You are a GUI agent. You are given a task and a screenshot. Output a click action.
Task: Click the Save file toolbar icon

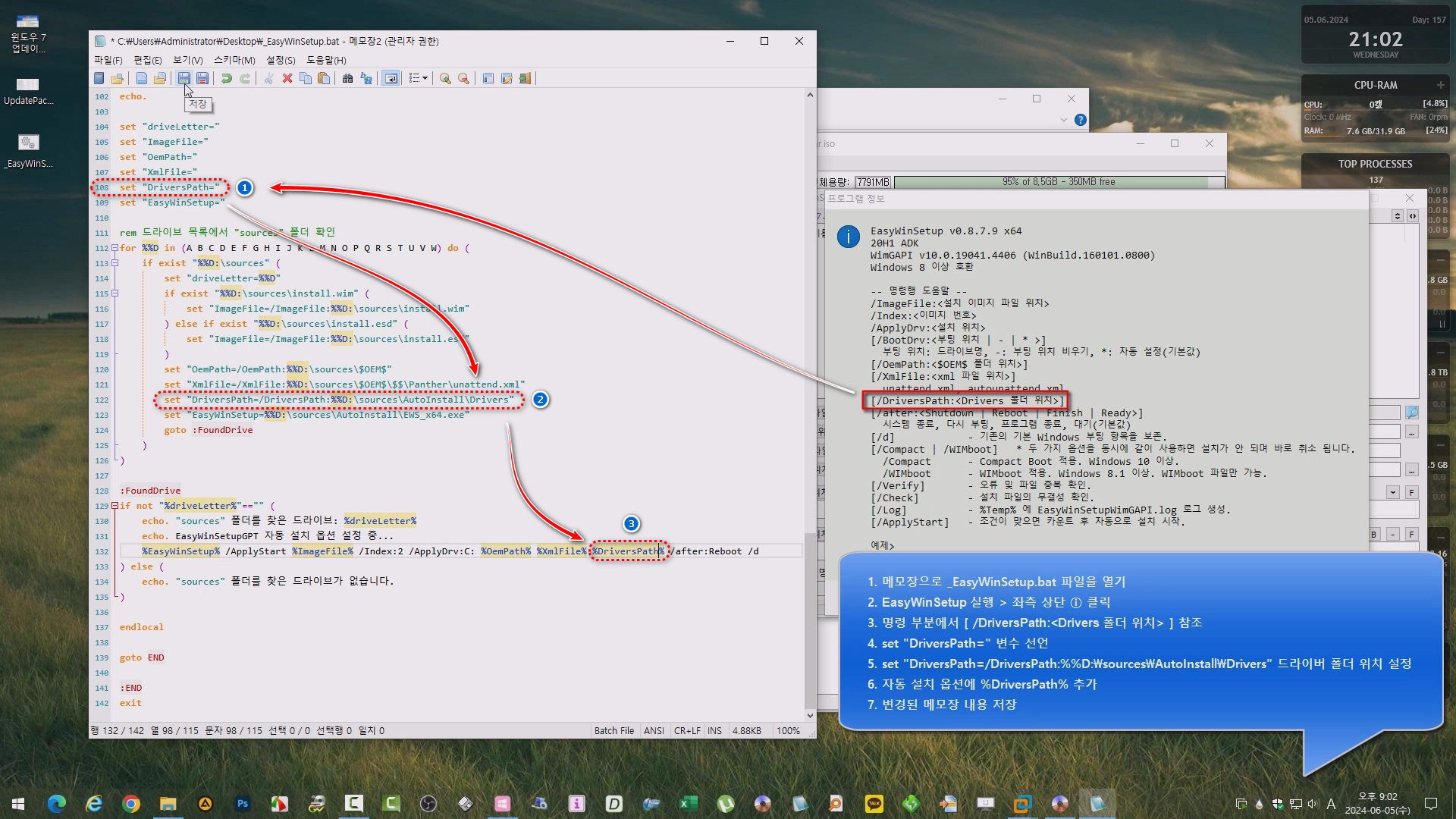[x=184, y=78]
